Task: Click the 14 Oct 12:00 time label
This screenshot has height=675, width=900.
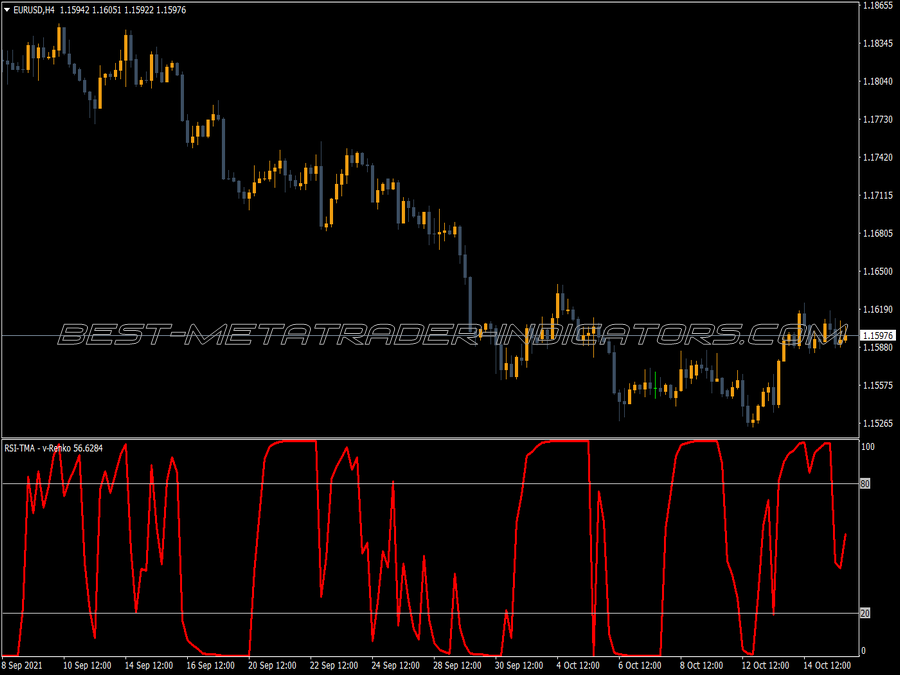Action: [827, 666]
